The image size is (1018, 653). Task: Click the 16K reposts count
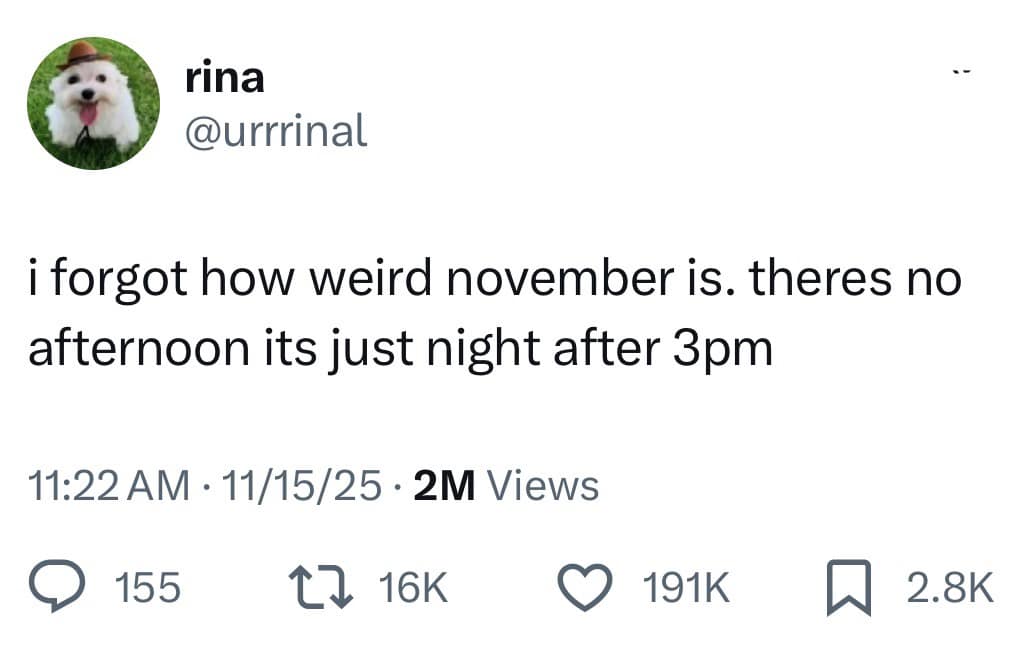coord(413,589)
